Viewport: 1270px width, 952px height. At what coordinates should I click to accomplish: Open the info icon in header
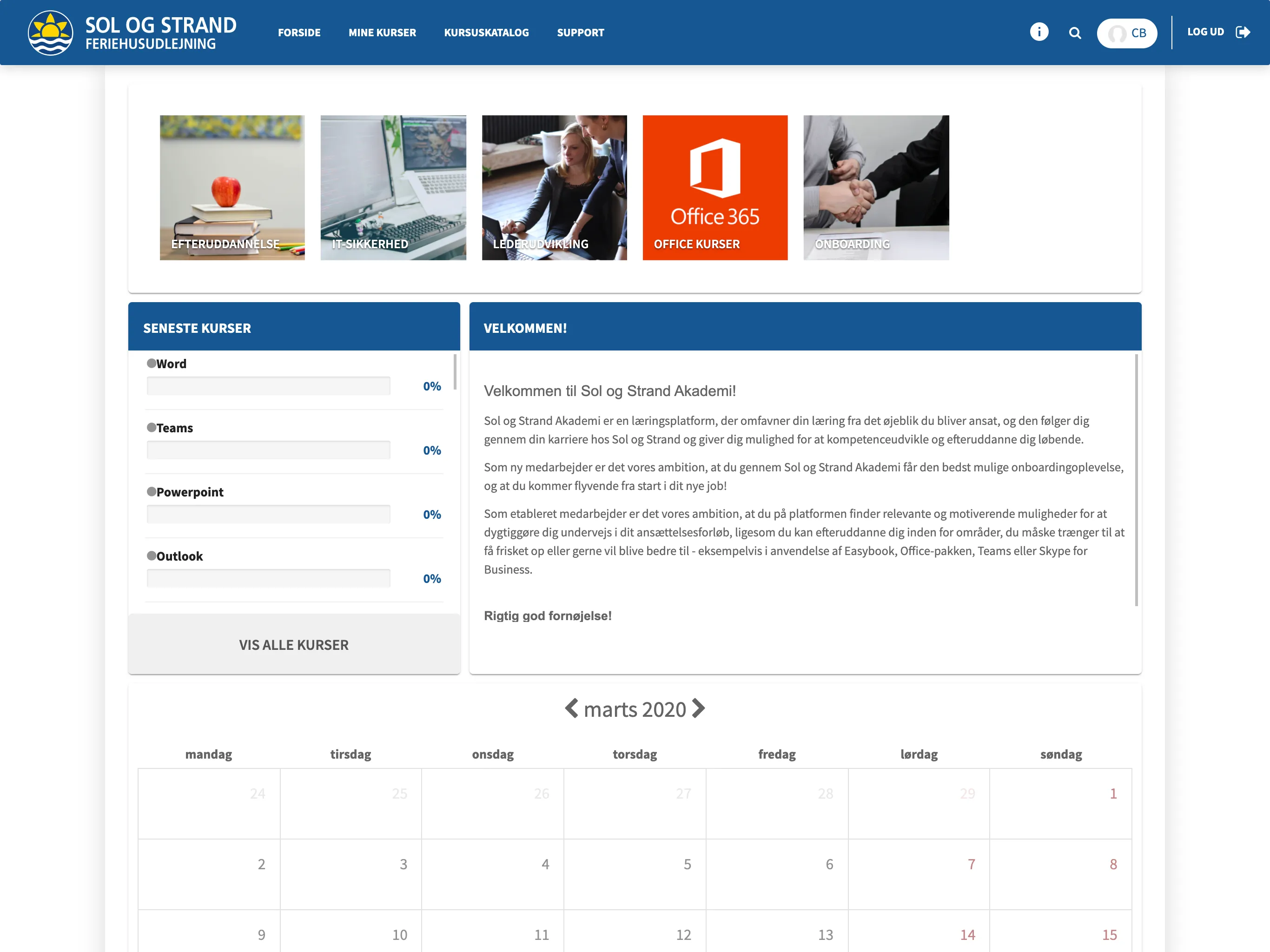(x=1038, y=32)
